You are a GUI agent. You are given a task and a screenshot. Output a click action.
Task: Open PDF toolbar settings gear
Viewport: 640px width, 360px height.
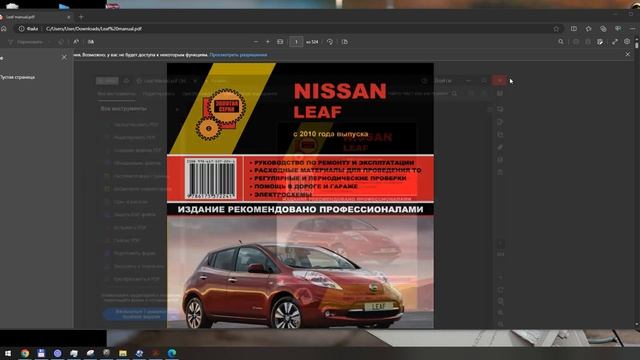(627, 42)
